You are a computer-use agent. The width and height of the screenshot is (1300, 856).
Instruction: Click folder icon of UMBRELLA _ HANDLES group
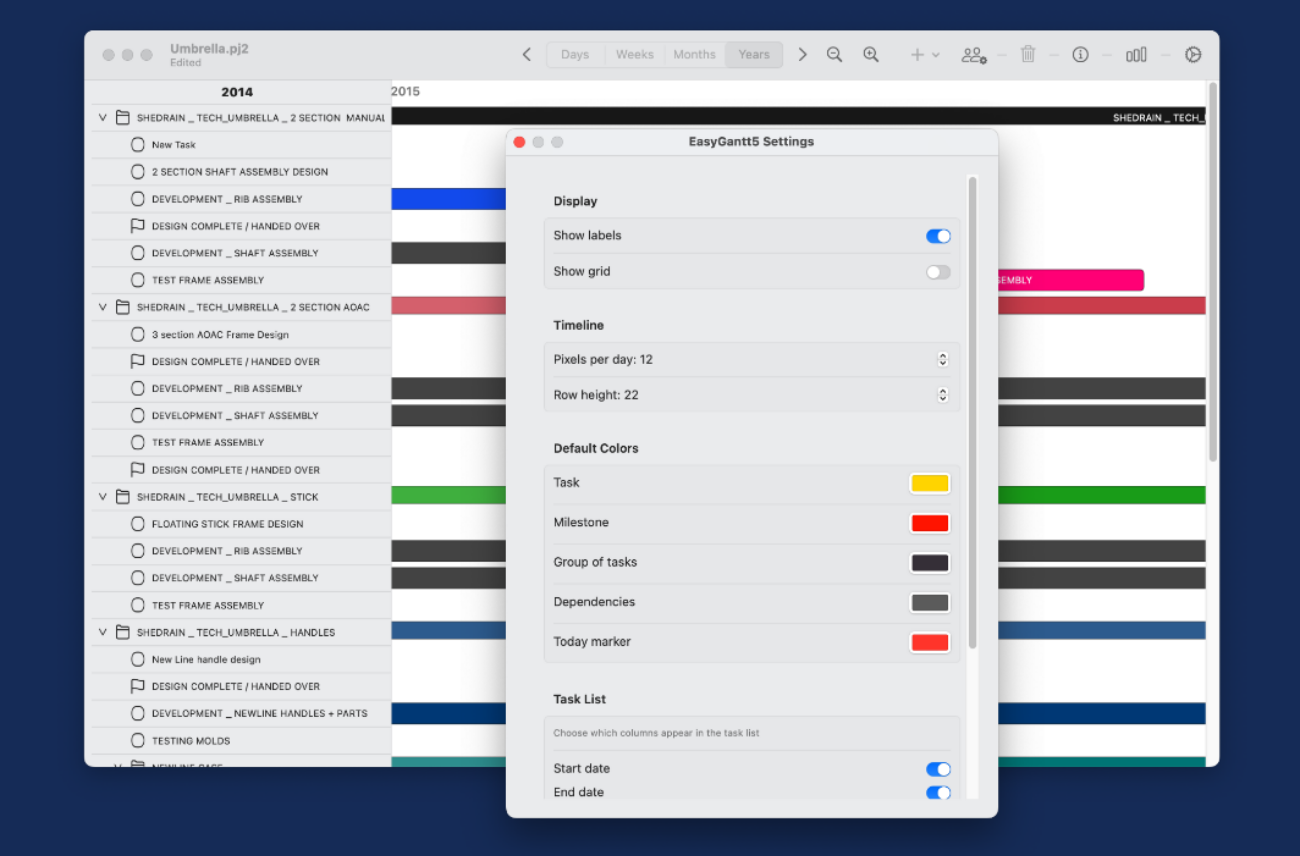122,632
